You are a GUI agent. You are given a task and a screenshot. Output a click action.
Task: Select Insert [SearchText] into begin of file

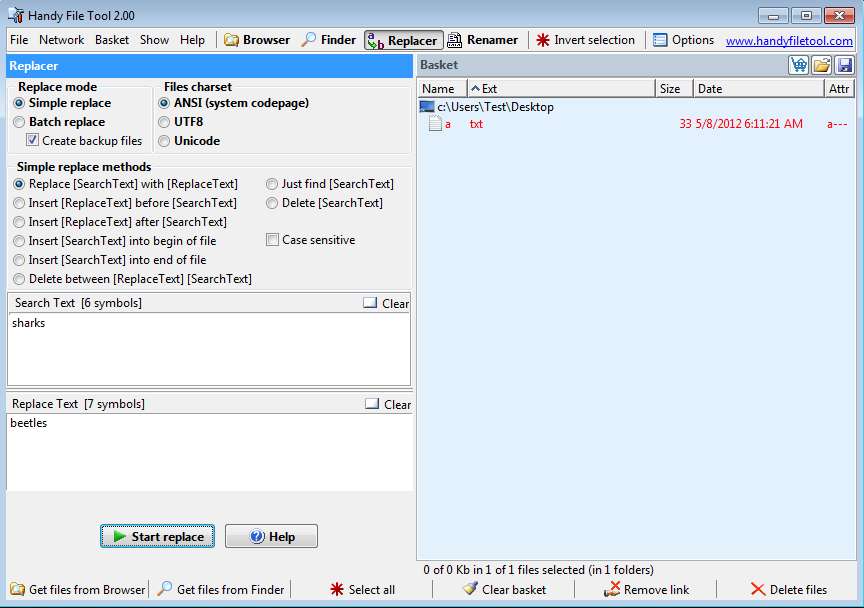pos(115,241)
